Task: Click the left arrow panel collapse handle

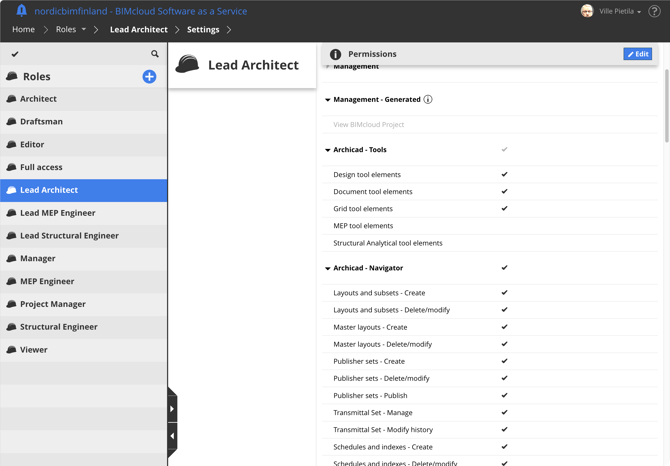Action: (x=172, y=436)
